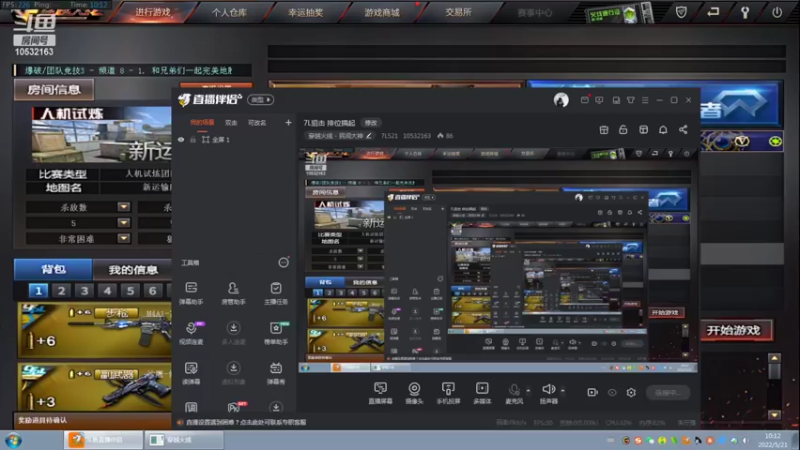Toggle the preview eye icon beside settings gear
800x450 pixels.
tap(612, 392)
